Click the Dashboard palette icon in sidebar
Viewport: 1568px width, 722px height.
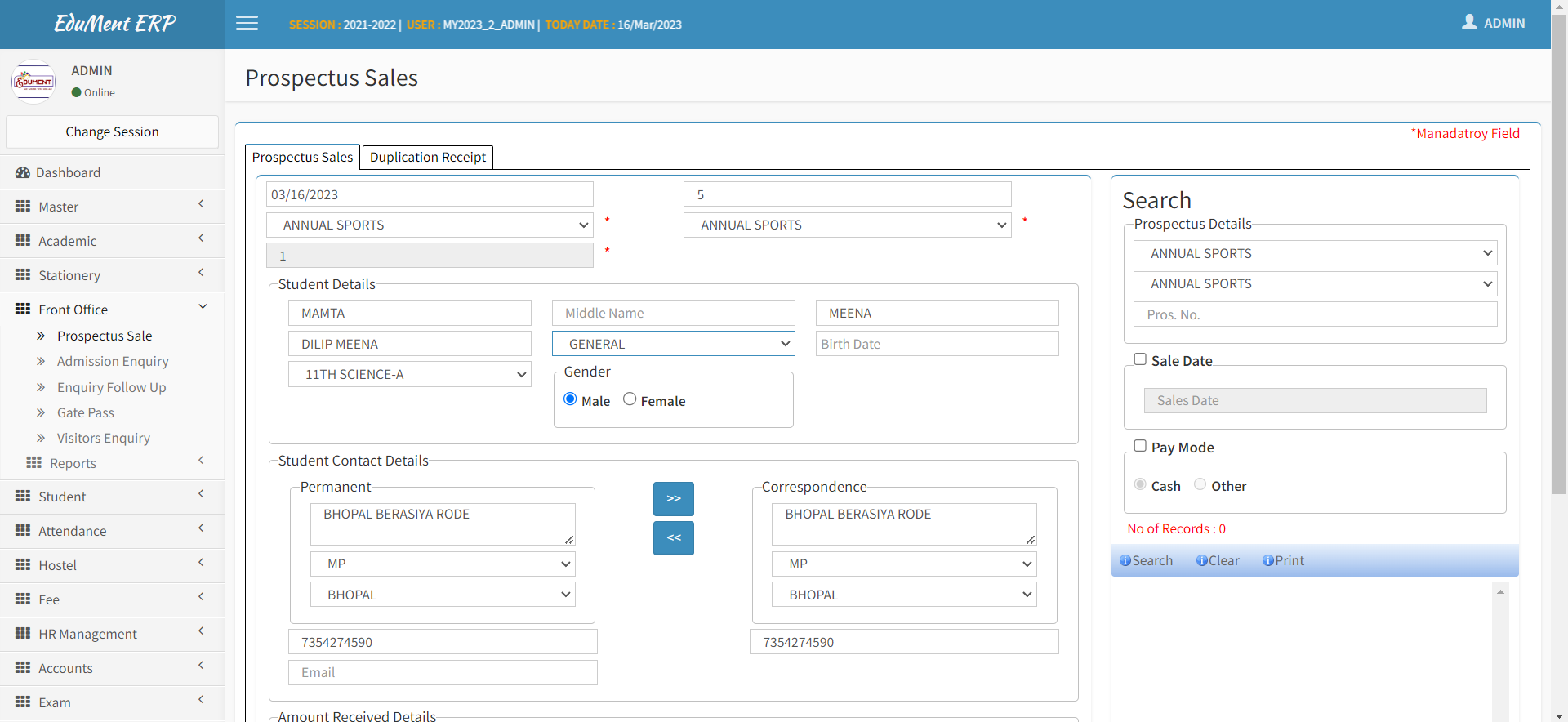(23, 173)
